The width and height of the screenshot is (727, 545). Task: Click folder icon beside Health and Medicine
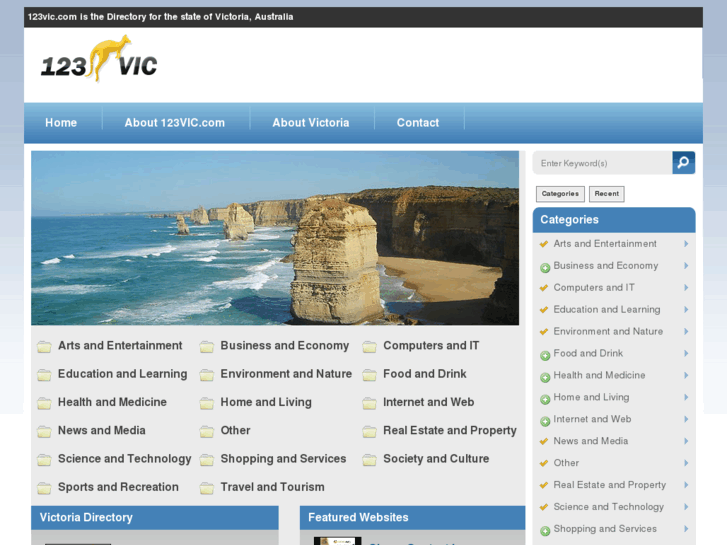(x=44, y=403)
